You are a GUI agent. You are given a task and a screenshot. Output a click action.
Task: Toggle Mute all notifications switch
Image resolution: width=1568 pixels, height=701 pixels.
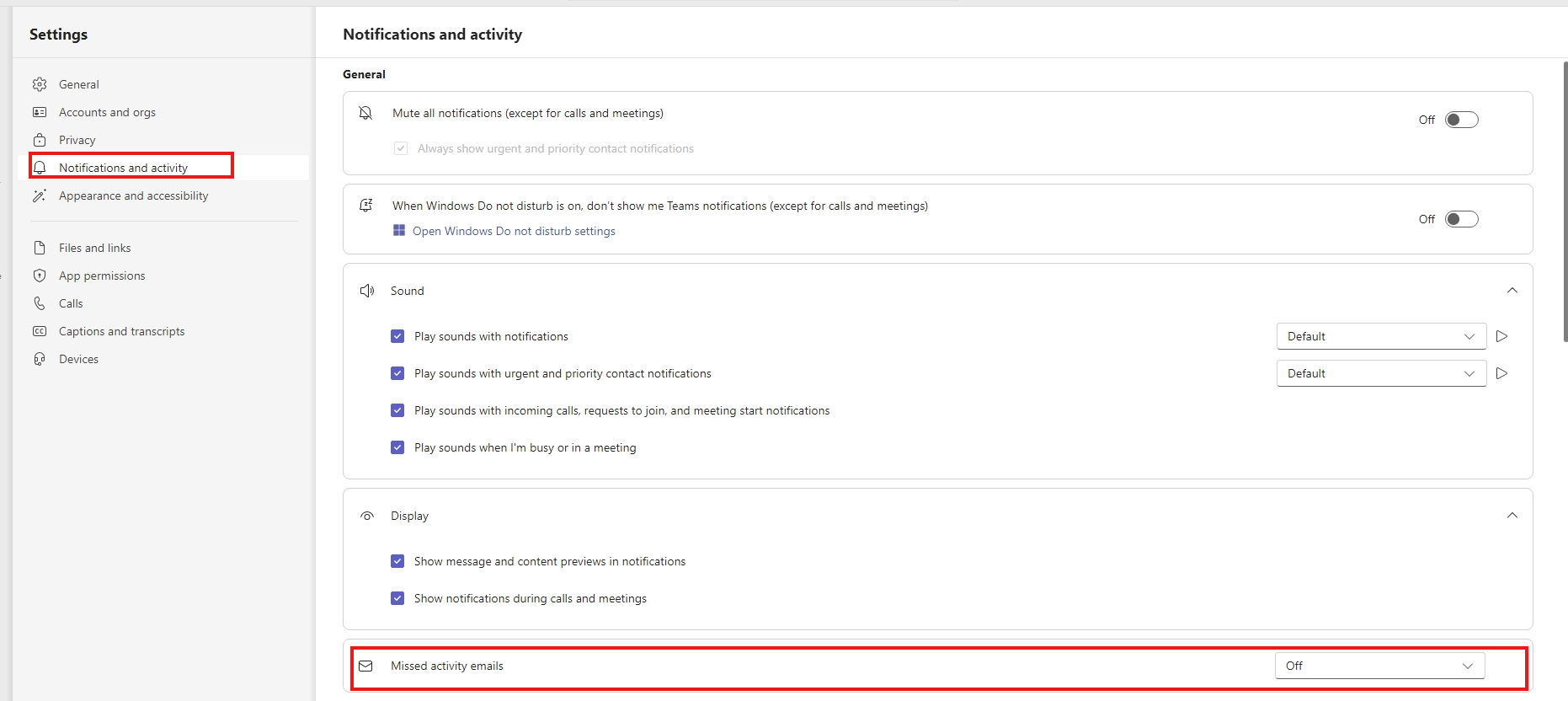pos(1462,120)
